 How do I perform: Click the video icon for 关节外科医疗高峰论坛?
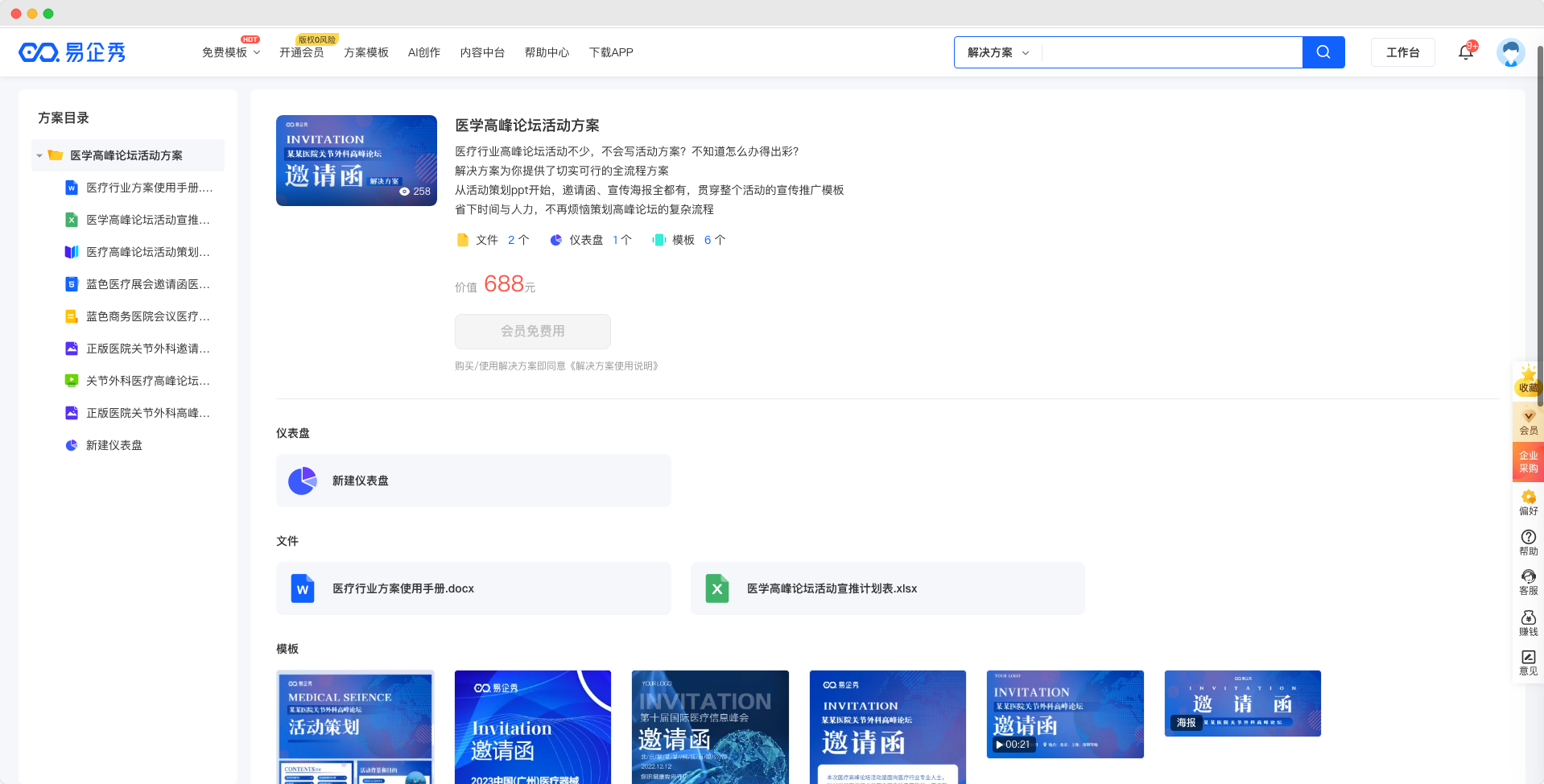click(x=72, y=381)
